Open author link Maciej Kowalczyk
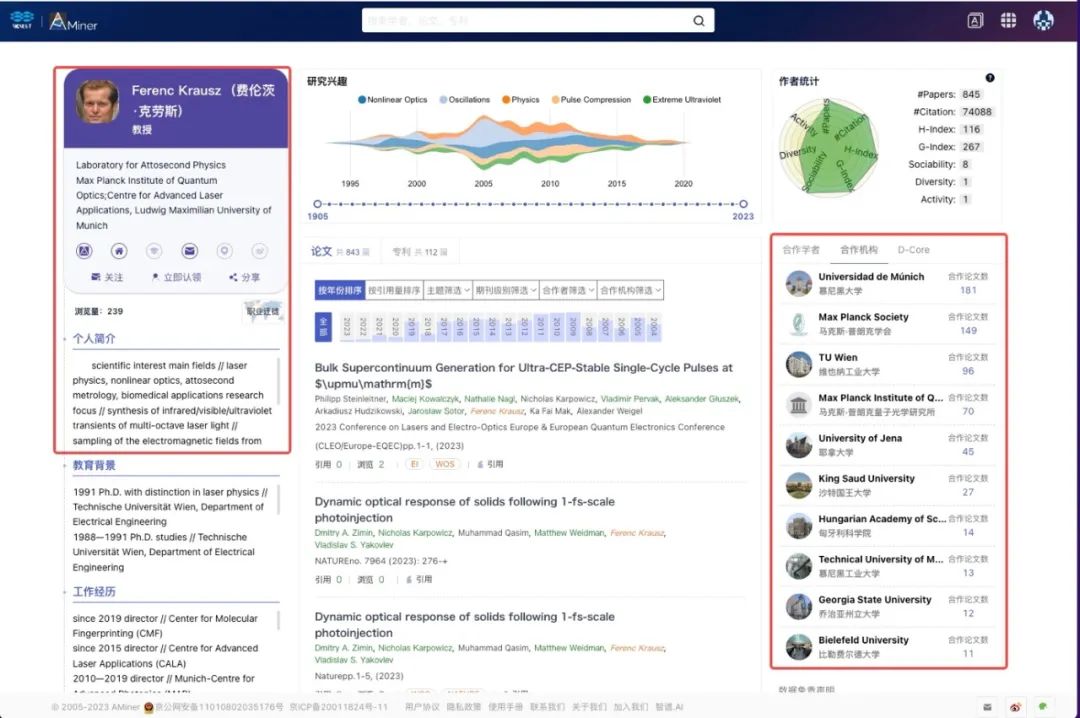 click(425, 399)
